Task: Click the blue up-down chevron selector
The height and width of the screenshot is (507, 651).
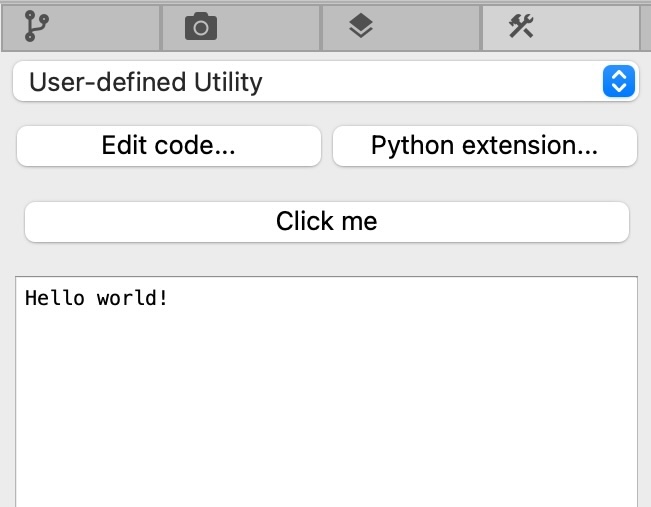Action: [x=619, y=82]
